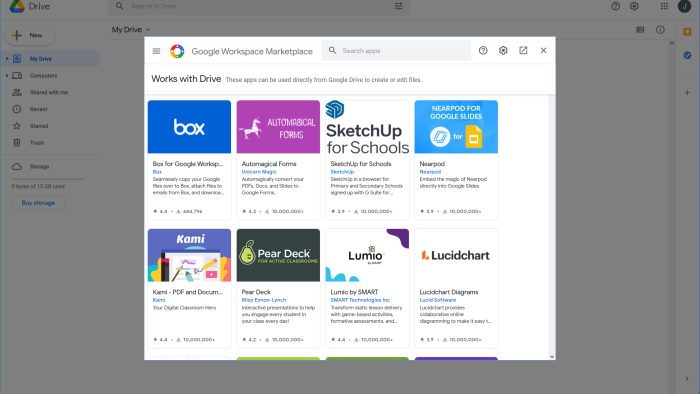Open the Google apps grid icon
Viewport: 700px width, 394px height.
[x=664, y=6]
